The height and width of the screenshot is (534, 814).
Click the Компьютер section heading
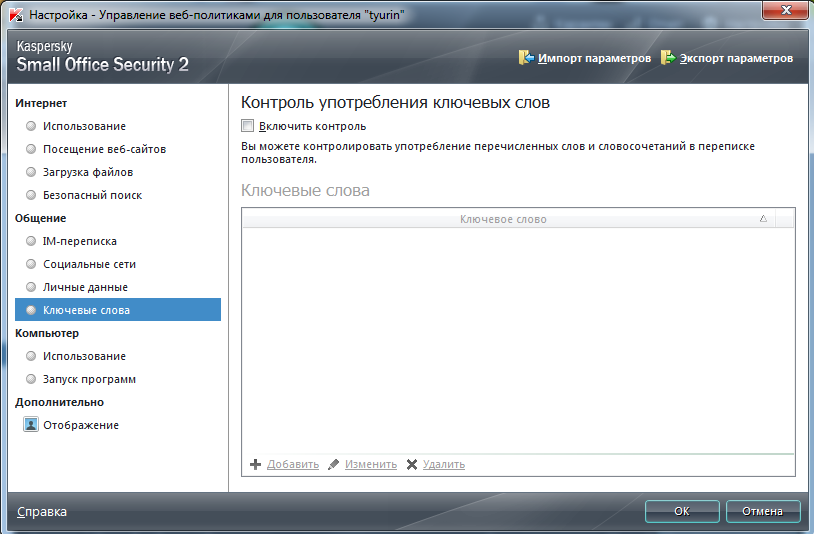click(x=47, y=333)
